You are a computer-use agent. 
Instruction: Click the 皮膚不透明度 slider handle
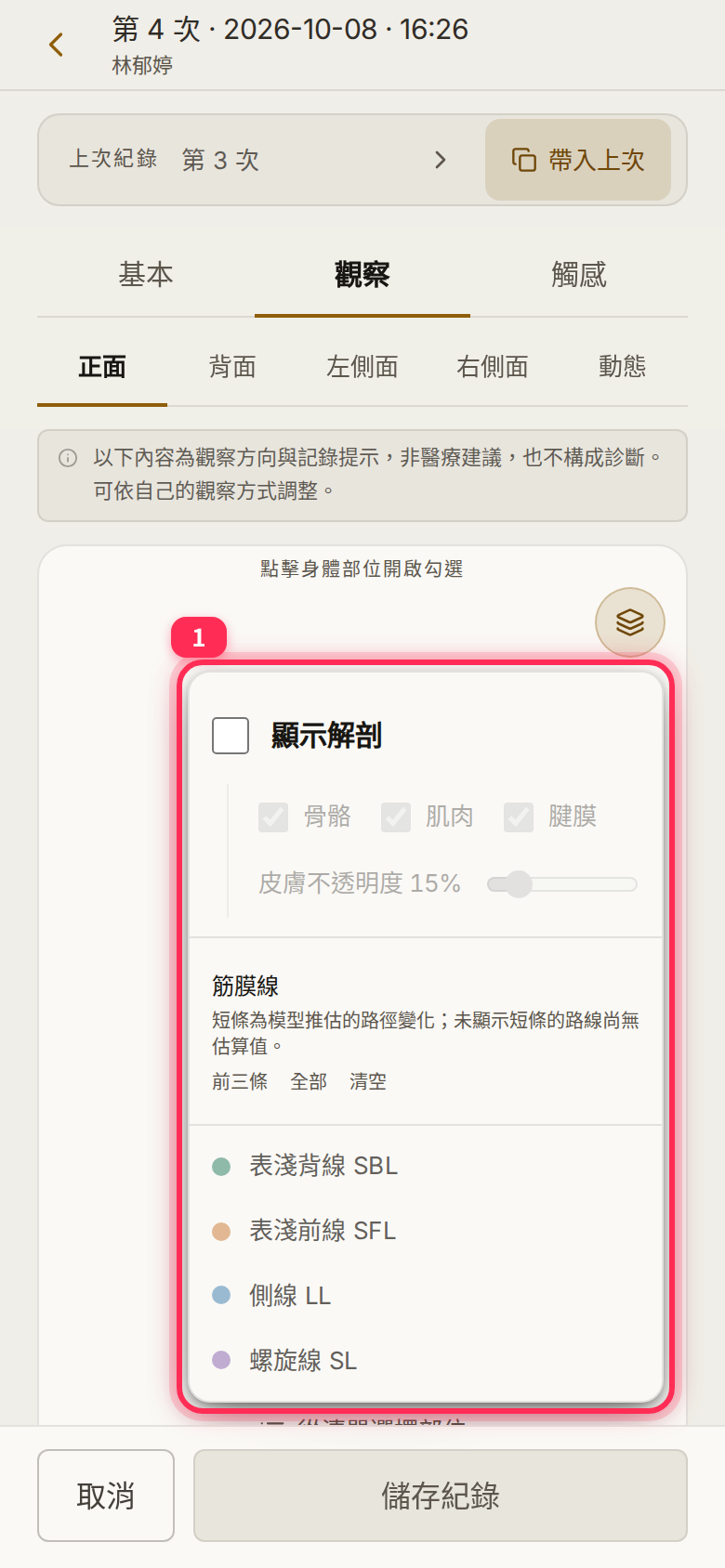[x=519, y=884]
